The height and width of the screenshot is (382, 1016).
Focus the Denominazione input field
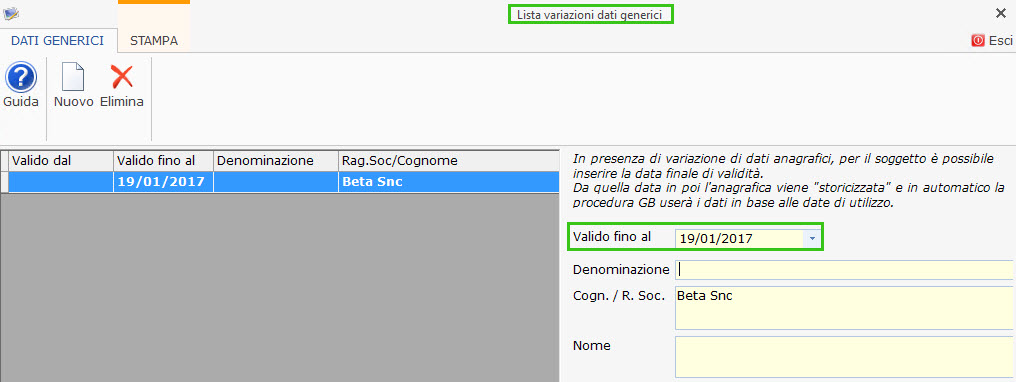(x=843, y=269)
